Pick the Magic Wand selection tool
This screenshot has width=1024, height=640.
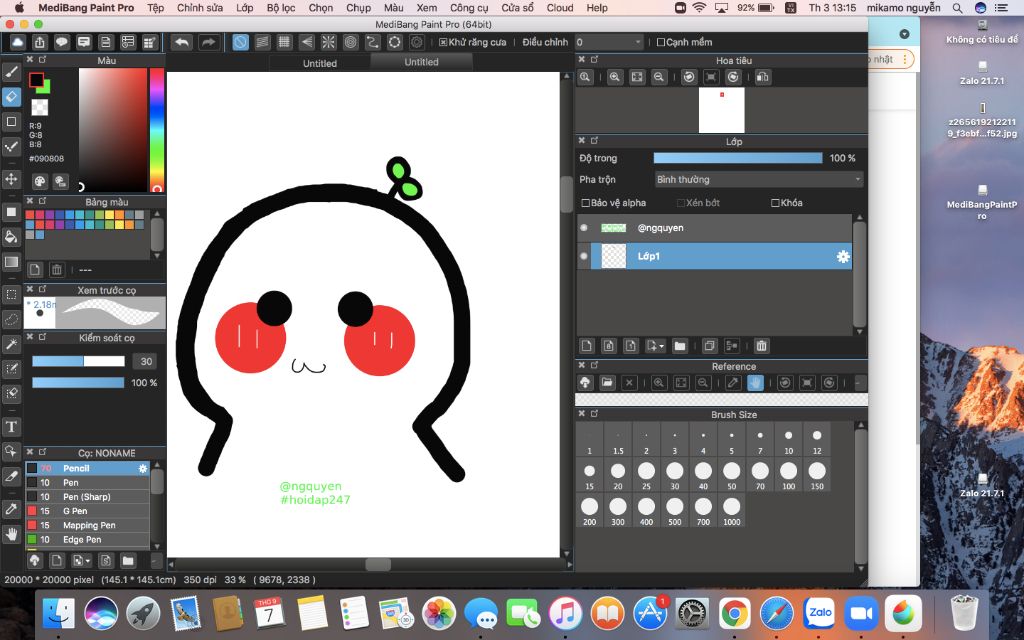(11, 344)
